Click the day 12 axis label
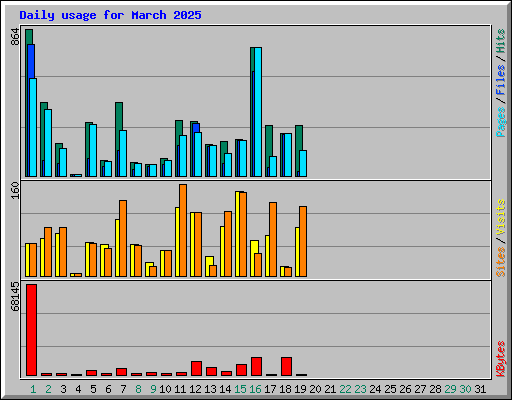The width and height of the screenshot is (512, 400). tap(195, 389)
